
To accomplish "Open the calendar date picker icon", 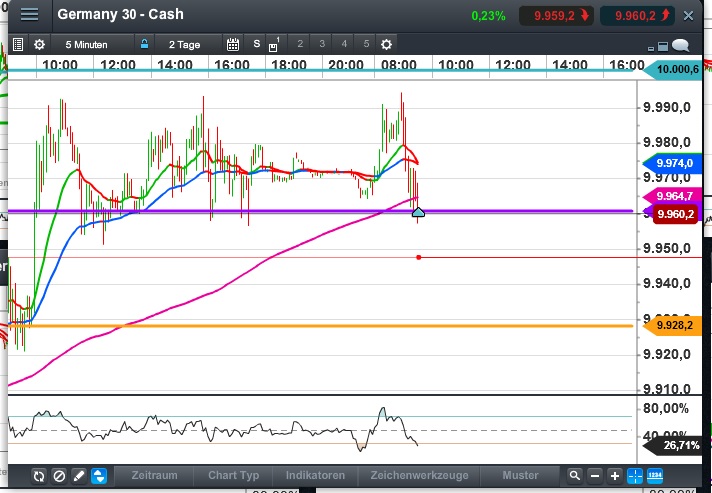I will (233, 44).
